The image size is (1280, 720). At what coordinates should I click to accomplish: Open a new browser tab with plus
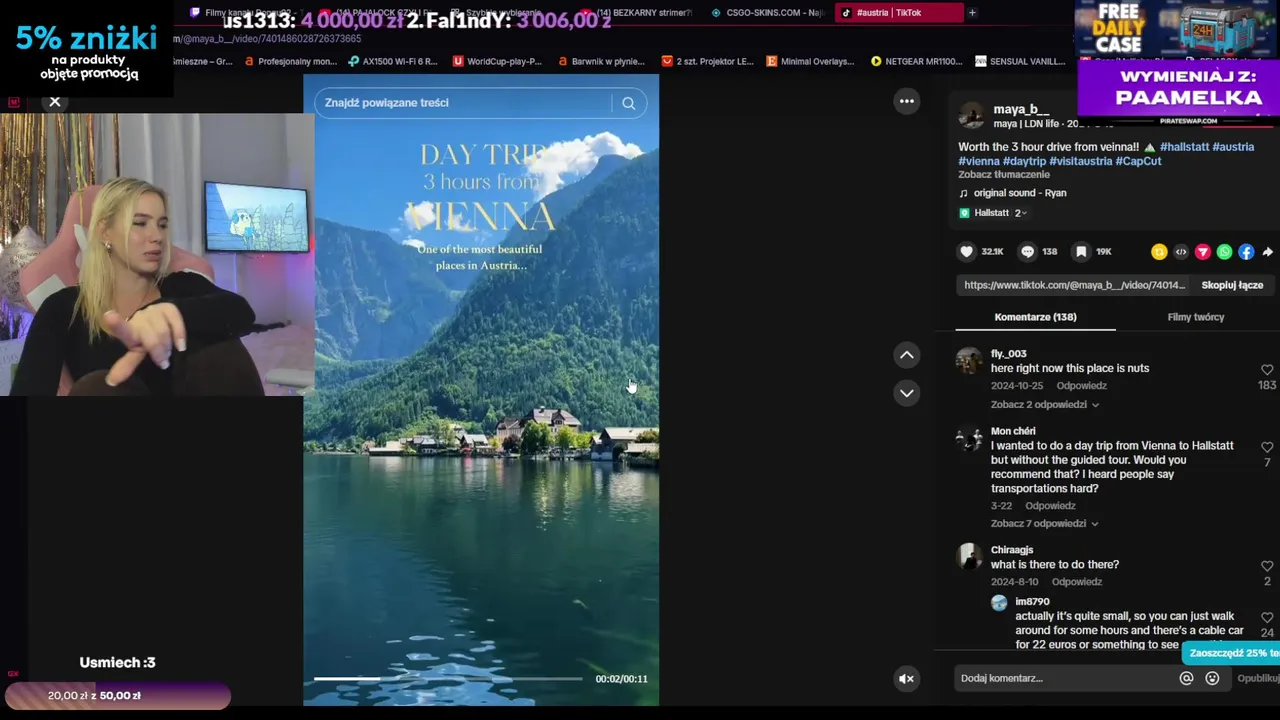[x=972, y=13]
